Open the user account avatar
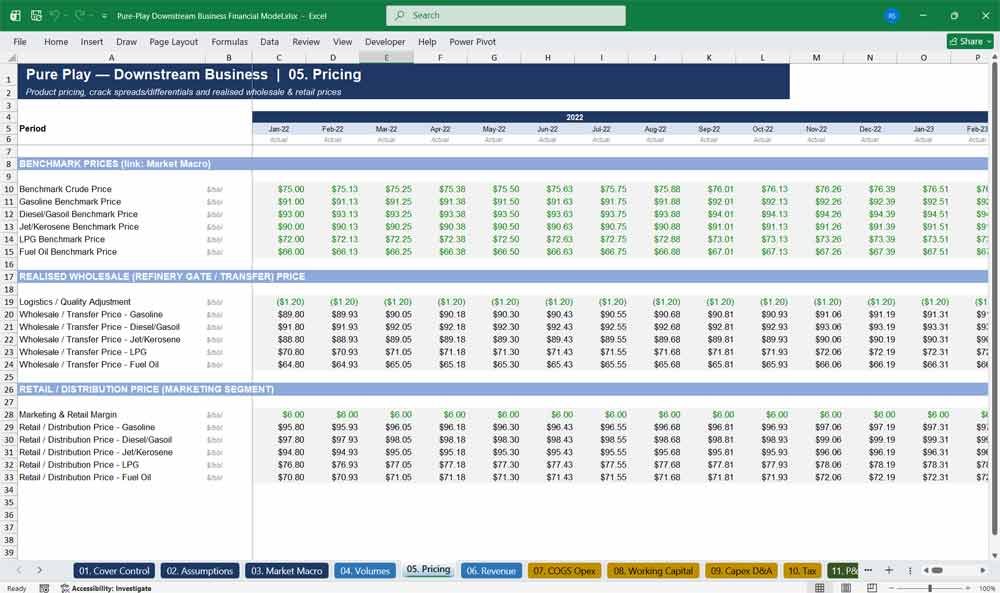 coord(892,16)
